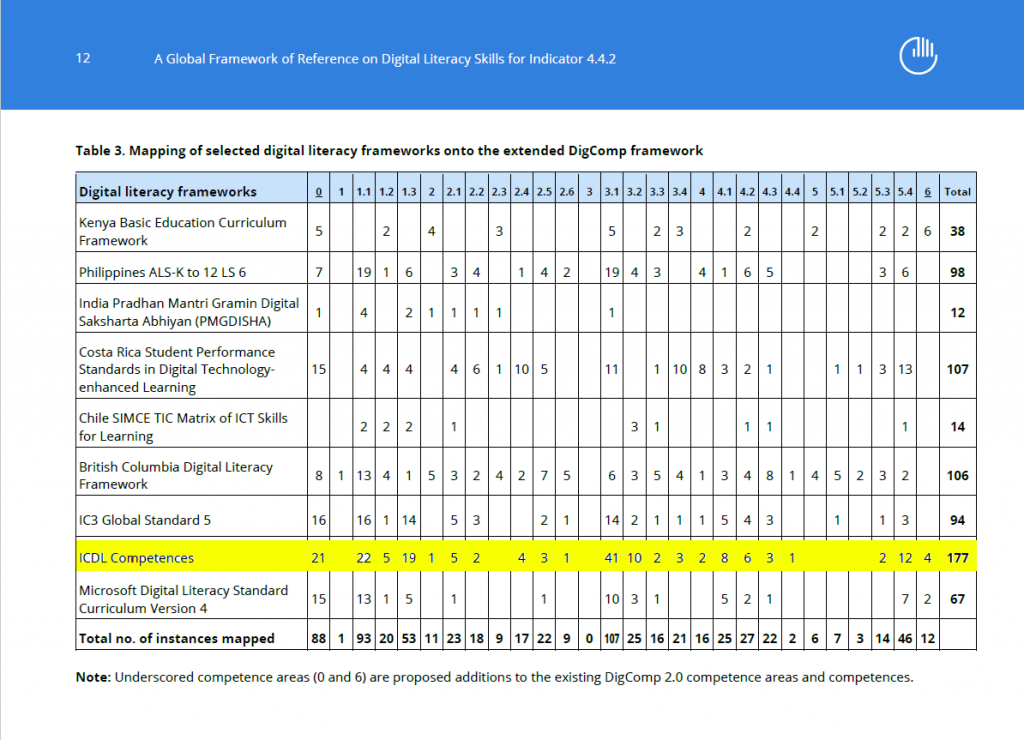Image resolution: width=1024 pixels, height=740 pixels.
Task: Select the 'Note: Underscored competence areas' footnote
Action: 494,677
